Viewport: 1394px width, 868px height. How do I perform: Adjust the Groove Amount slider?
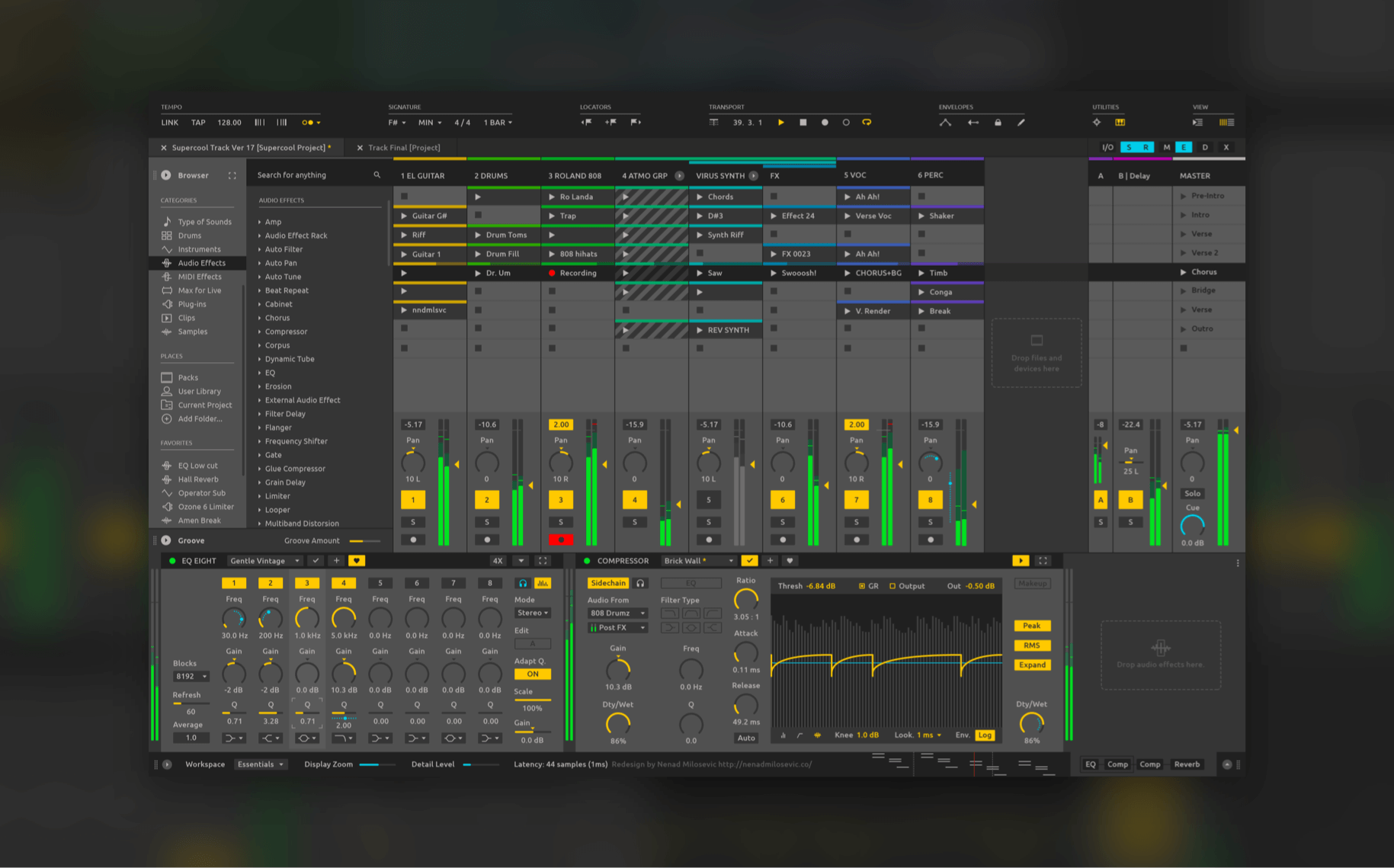click(x=364, y=540)
